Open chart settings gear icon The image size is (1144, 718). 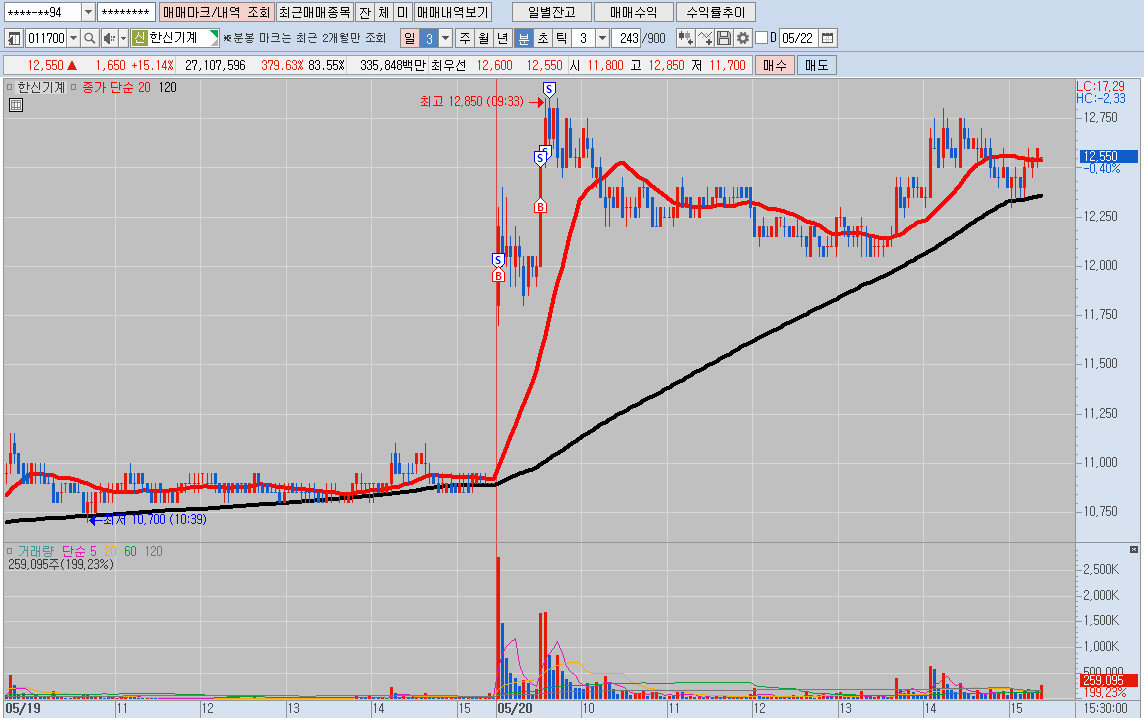[743, 38]
